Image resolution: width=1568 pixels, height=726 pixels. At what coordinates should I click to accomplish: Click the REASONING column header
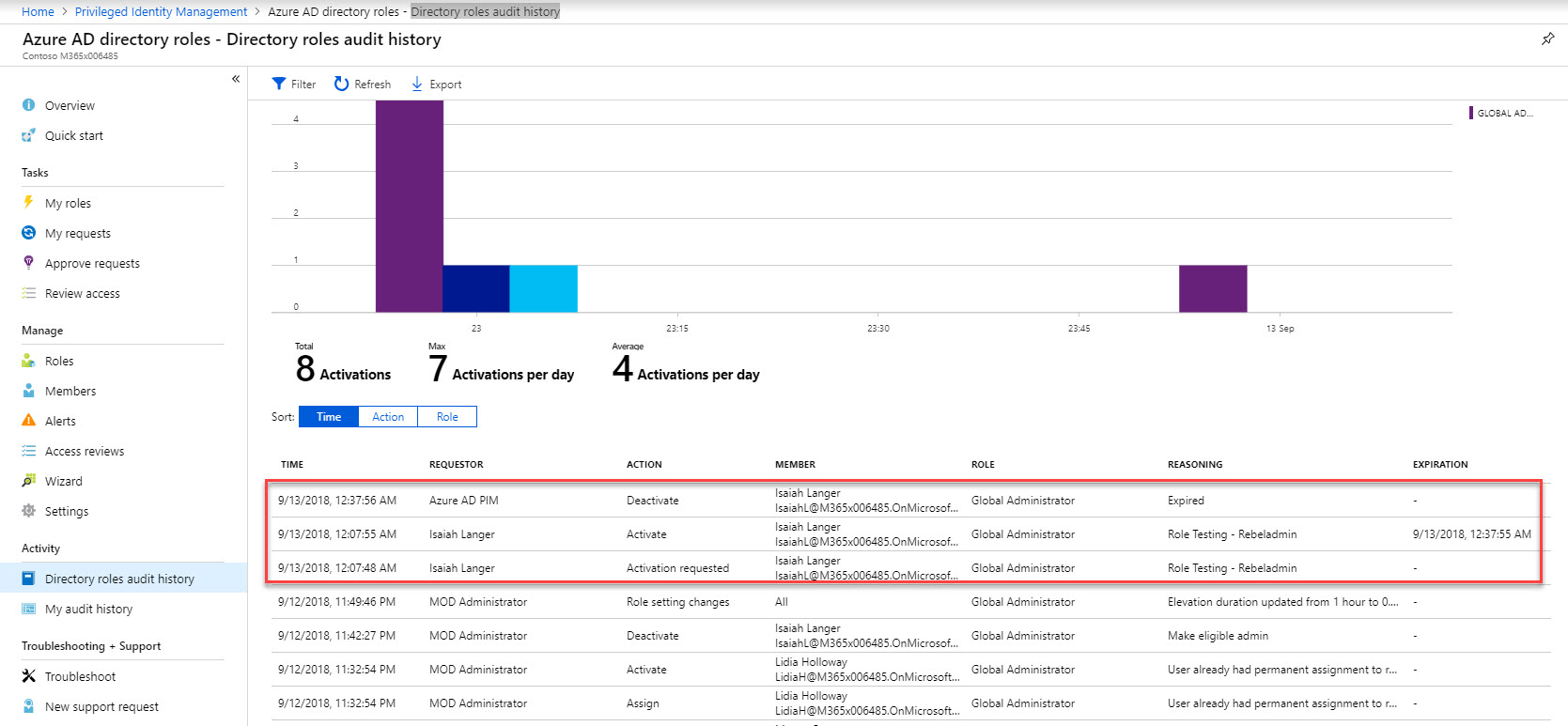click(1195, 464)
